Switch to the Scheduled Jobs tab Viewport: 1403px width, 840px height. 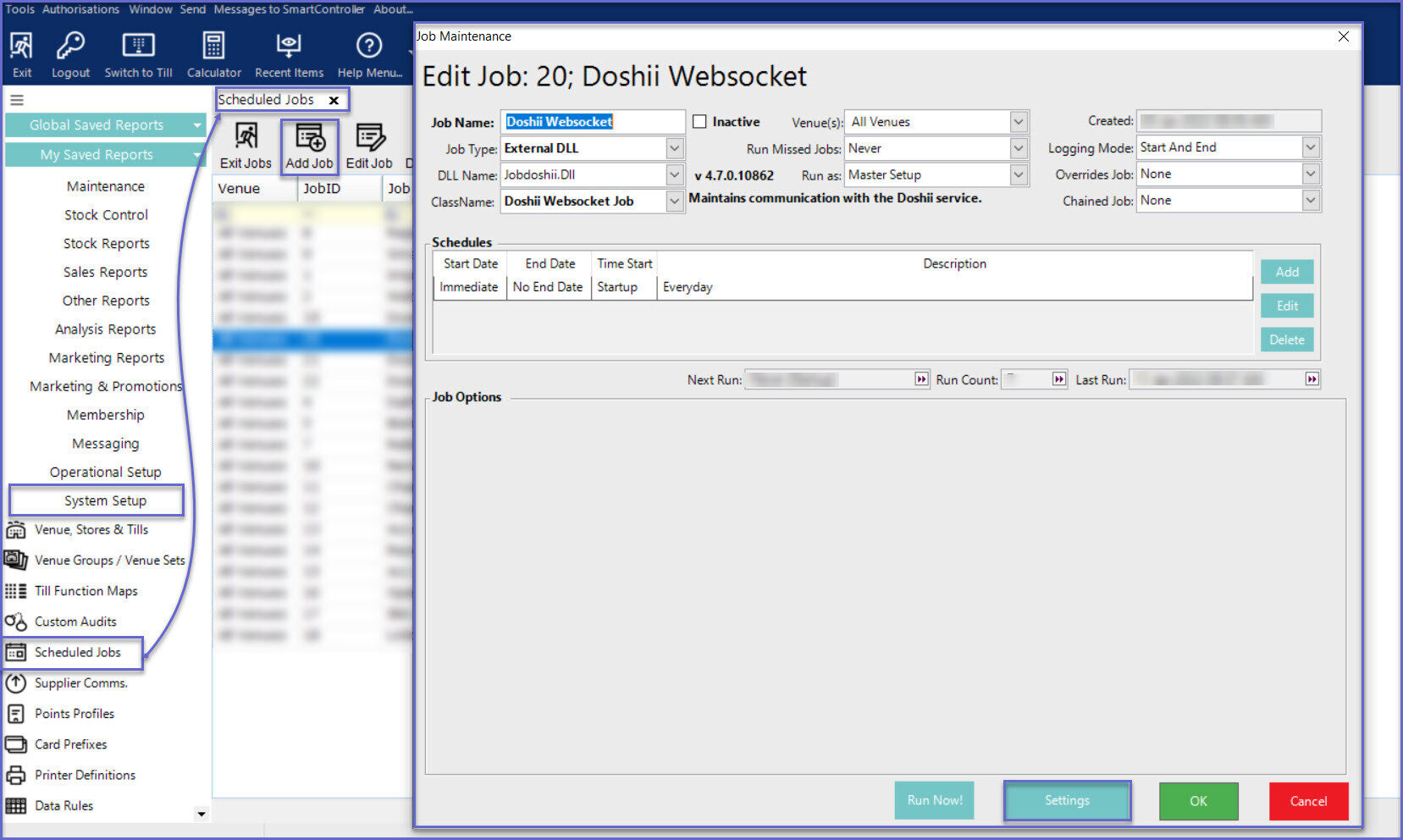click(266, 100)
